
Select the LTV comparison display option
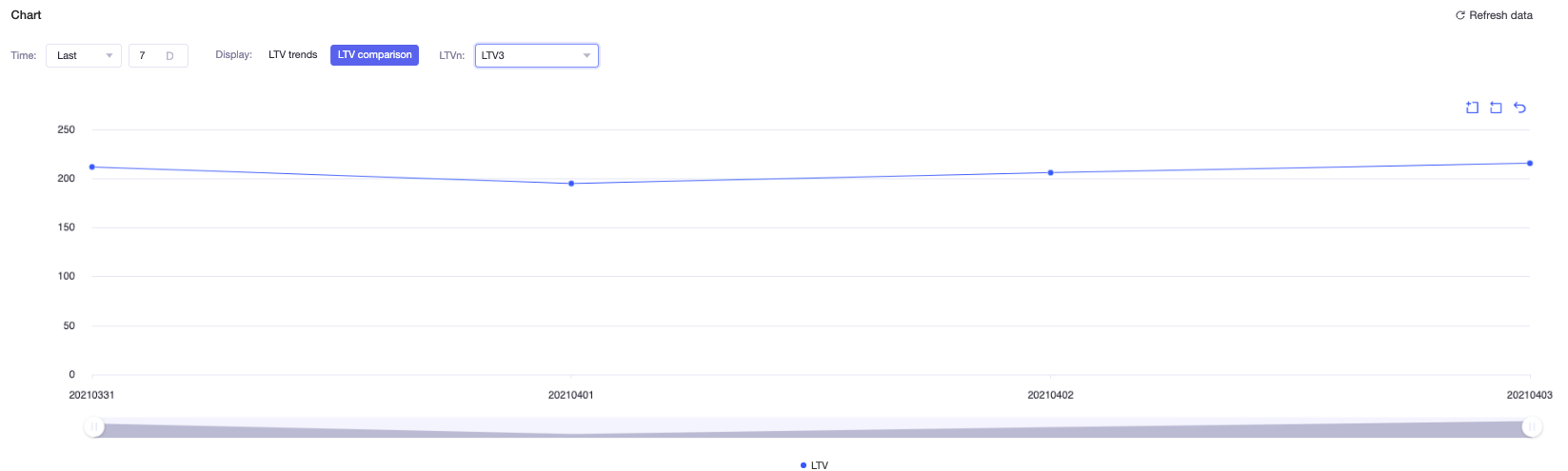[x=375, y=55]
